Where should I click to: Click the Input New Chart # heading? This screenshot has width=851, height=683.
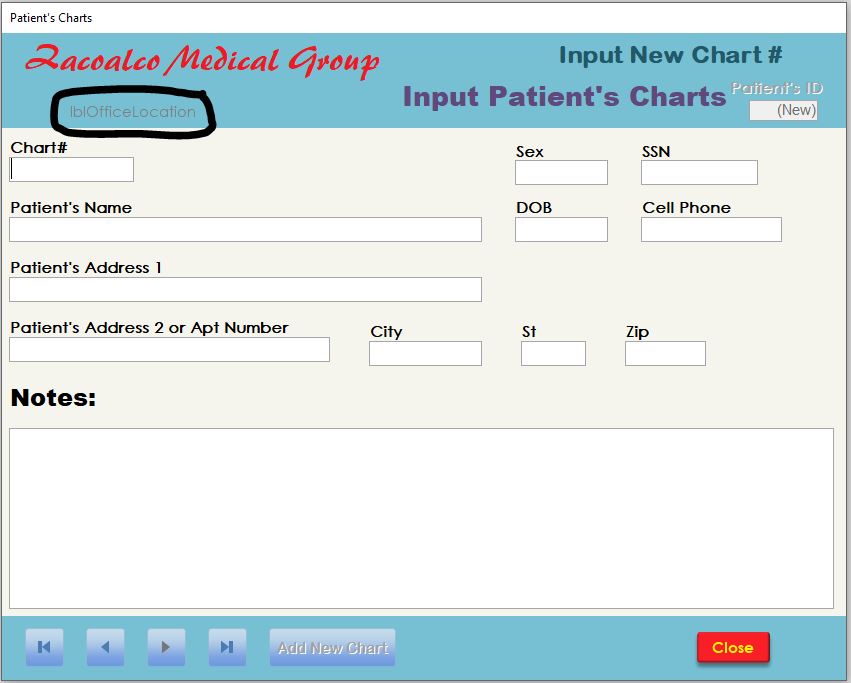pyautogui.click(x=671, y=55)
